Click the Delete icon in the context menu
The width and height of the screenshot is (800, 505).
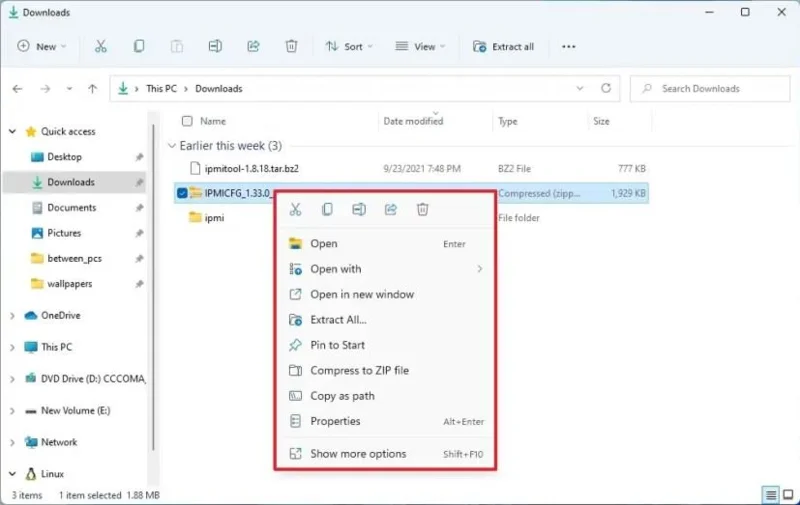point(422,209)
